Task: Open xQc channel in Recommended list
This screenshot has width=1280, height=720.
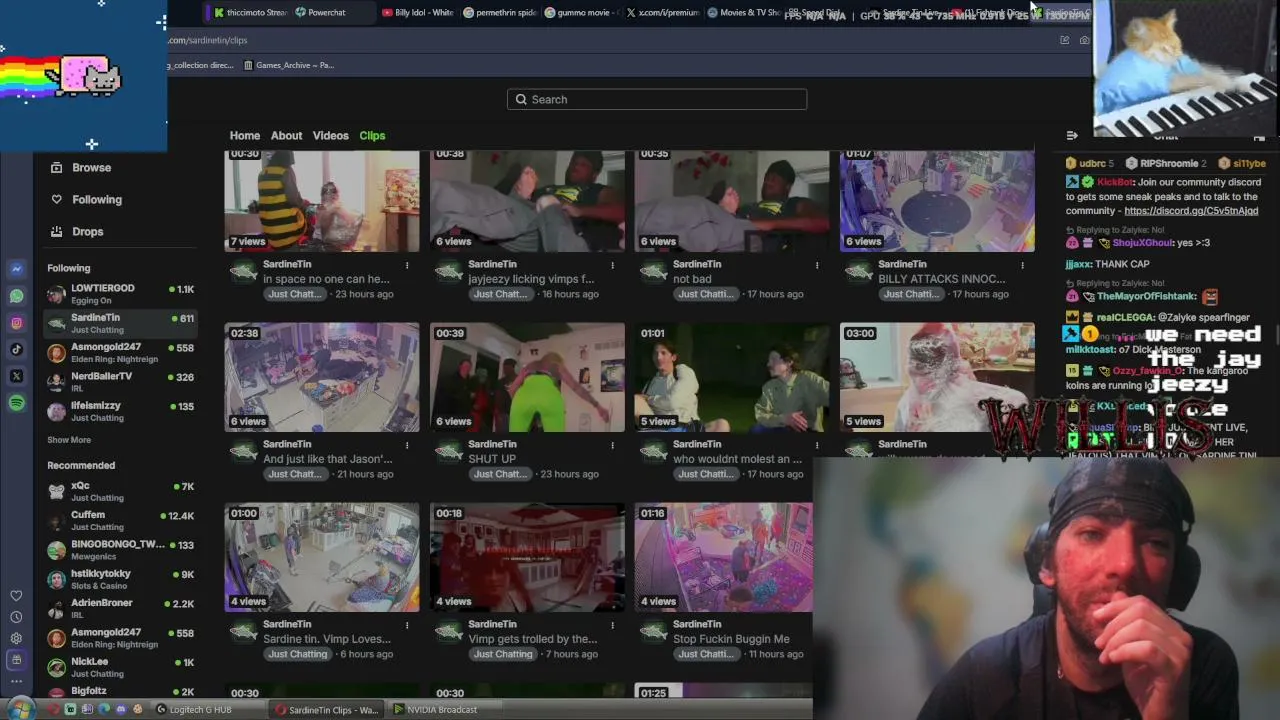Action: [120, 491]
